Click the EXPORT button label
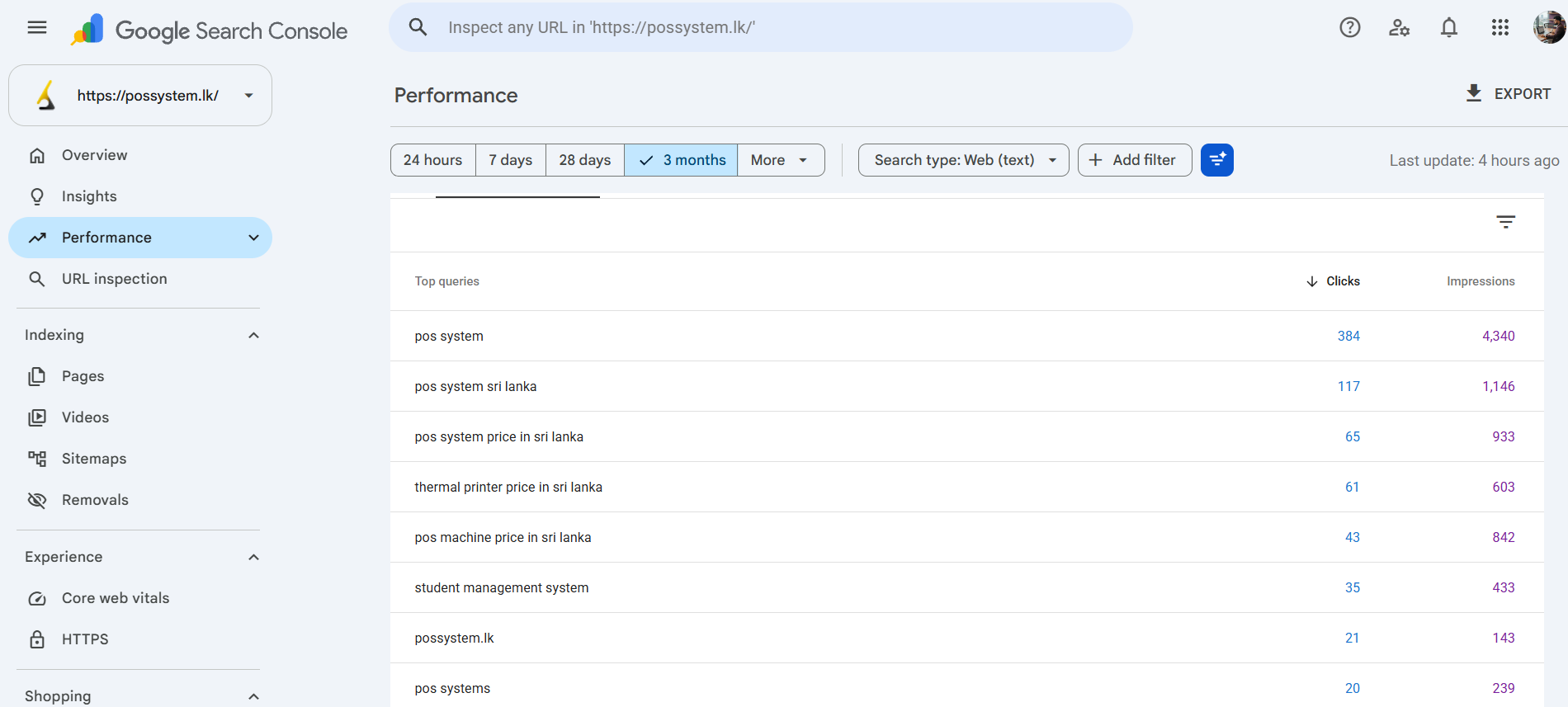1568x707 pixels. click(1523, 94)
